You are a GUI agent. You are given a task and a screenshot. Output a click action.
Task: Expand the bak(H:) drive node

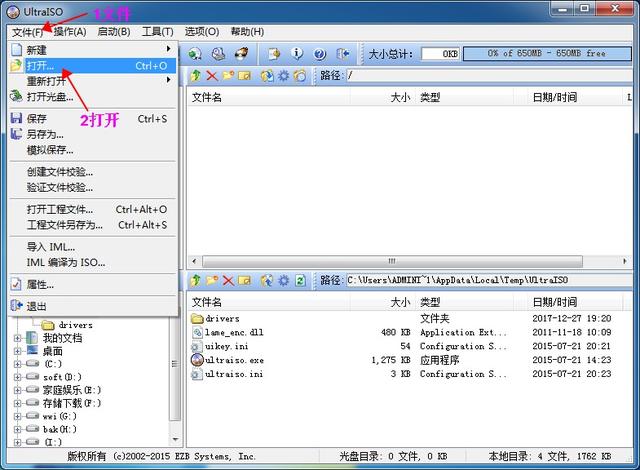[x=17, y=429]
